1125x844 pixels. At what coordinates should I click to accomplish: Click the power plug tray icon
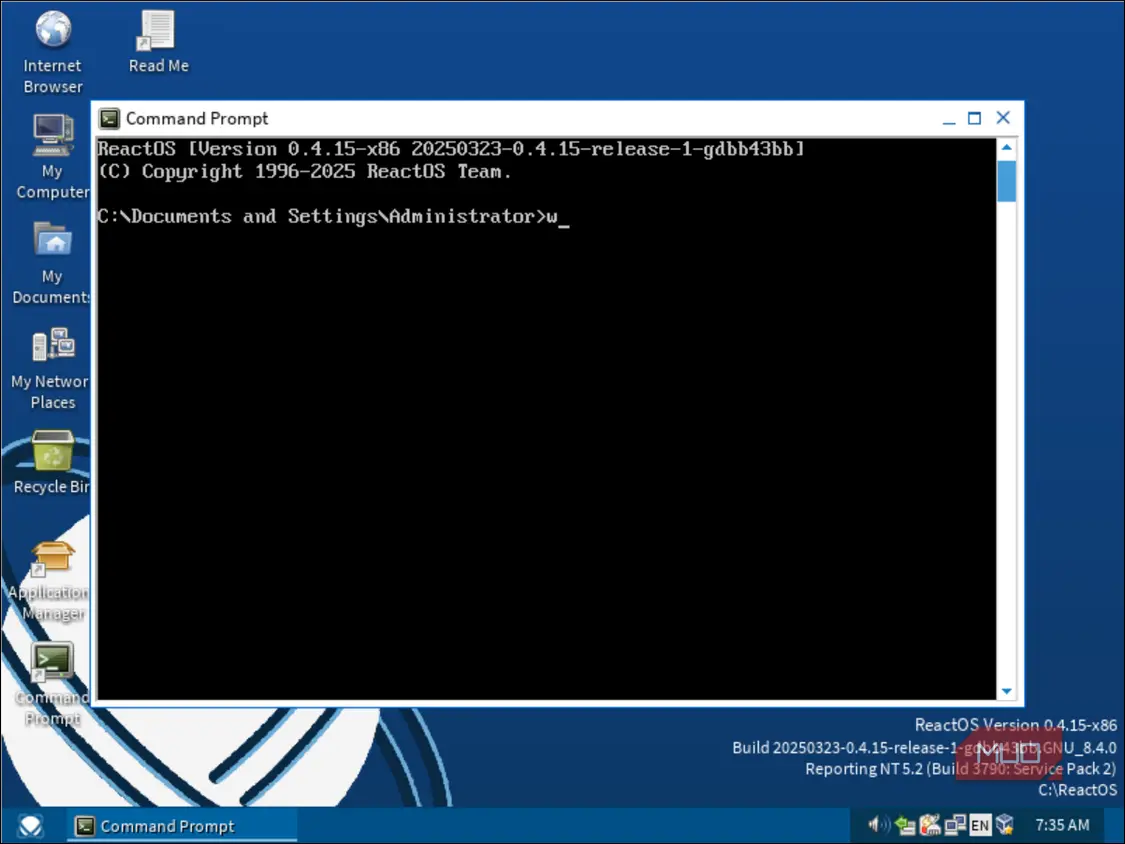click(x=931, y=826)
